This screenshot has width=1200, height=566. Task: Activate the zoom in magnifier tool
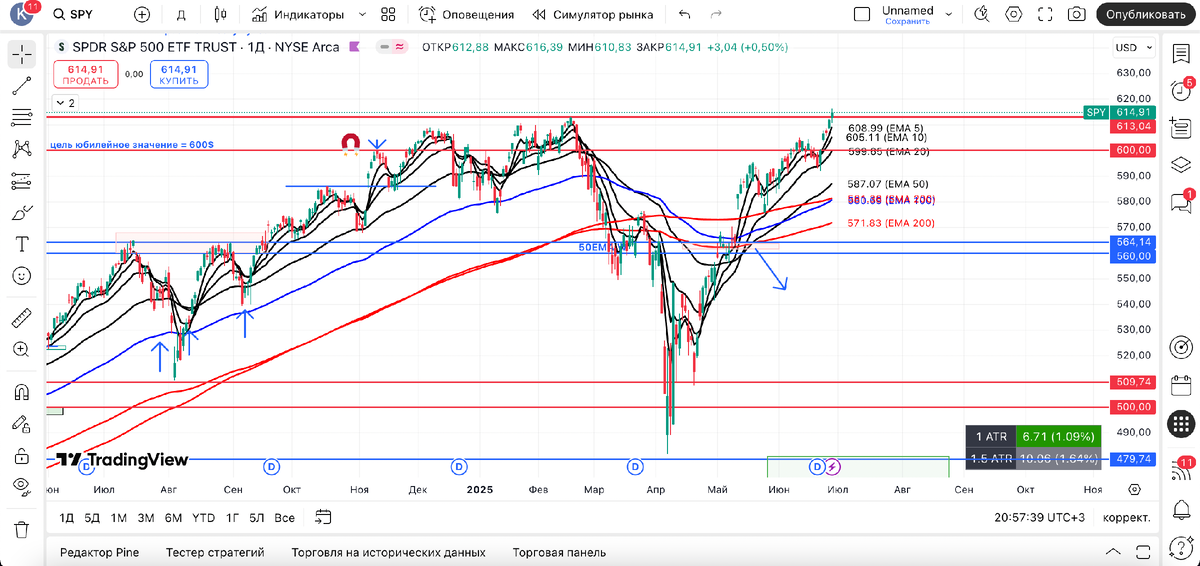(21, 349)
